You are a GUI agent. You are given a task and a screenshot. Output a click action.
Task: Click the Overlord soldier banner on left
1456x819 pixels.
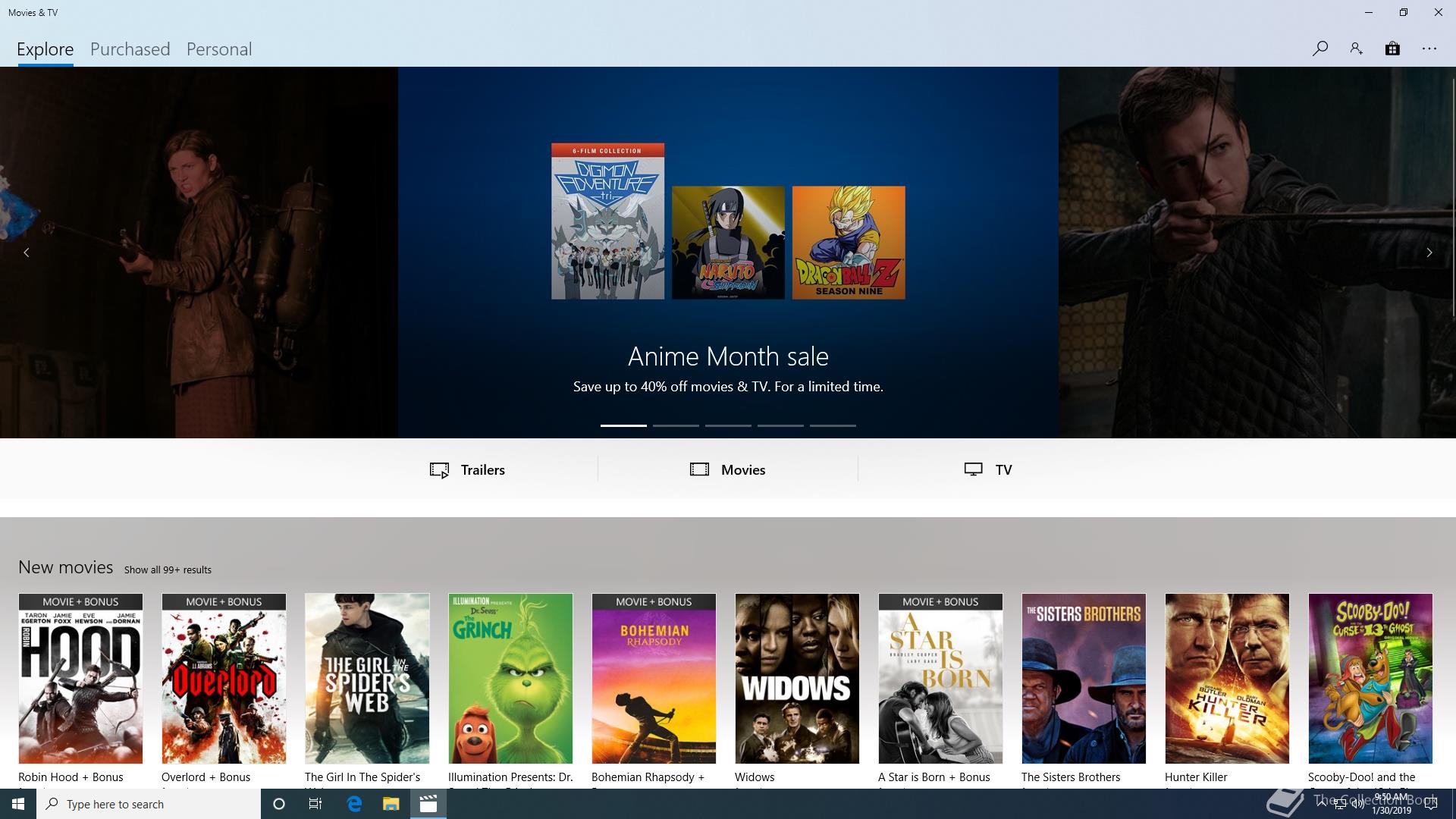click(x=199, y=253)
